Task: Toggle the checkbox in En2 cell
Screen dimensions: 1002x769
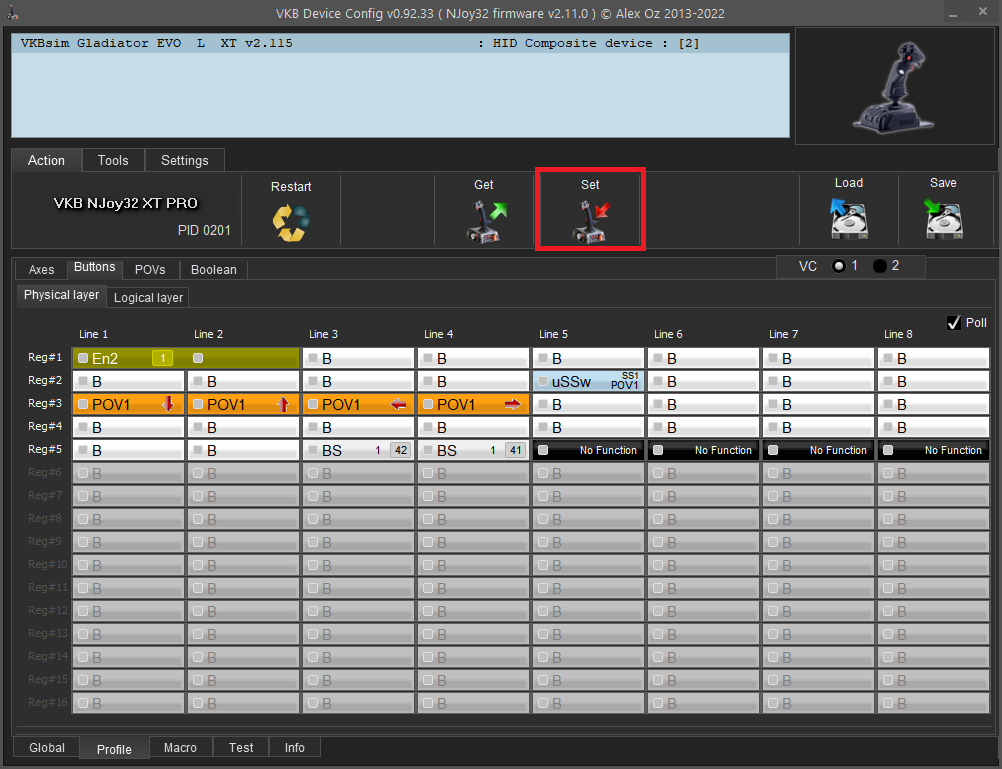Action: click(83, 358)
